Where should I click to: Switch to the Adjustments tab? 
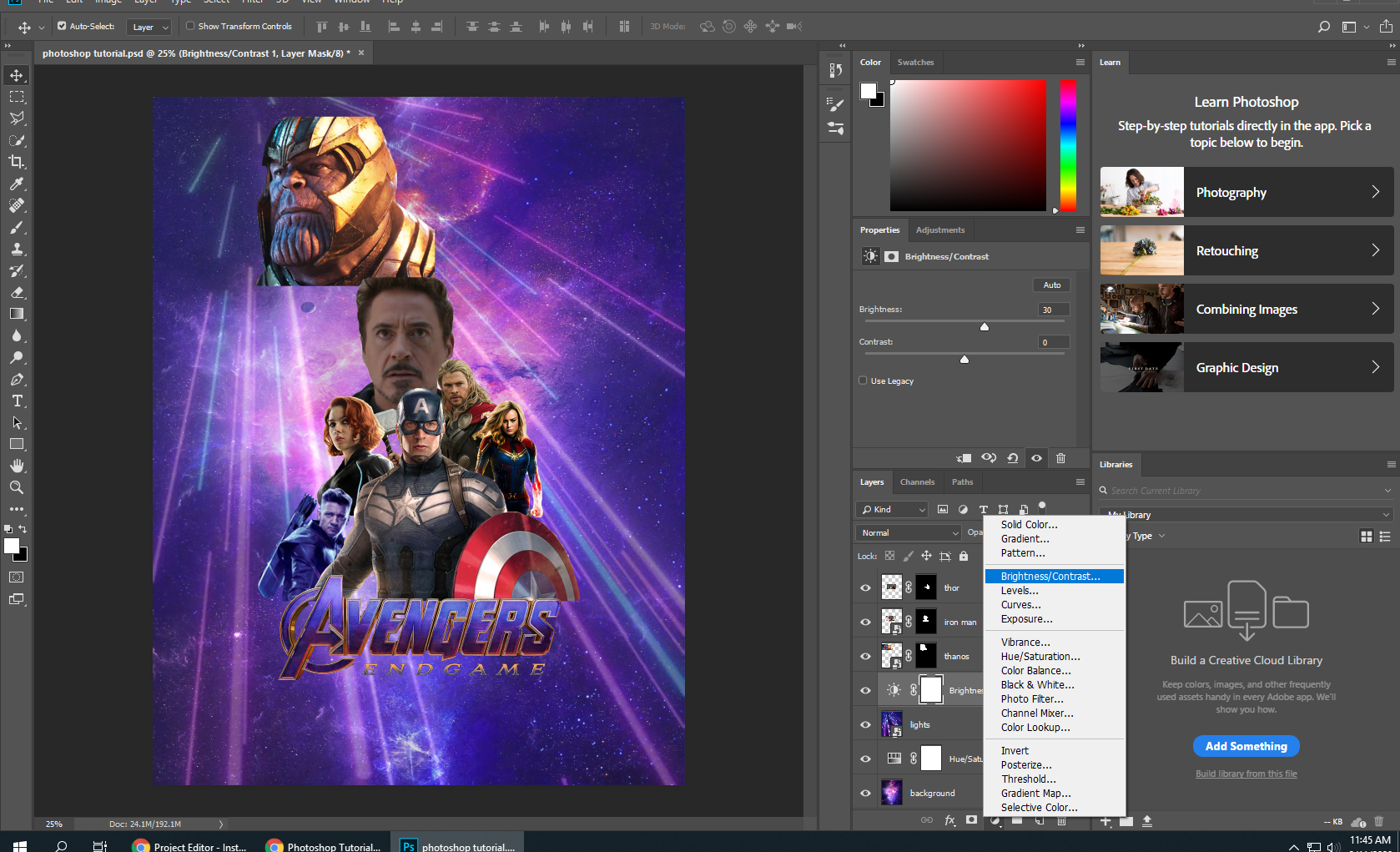click(940, 229)
